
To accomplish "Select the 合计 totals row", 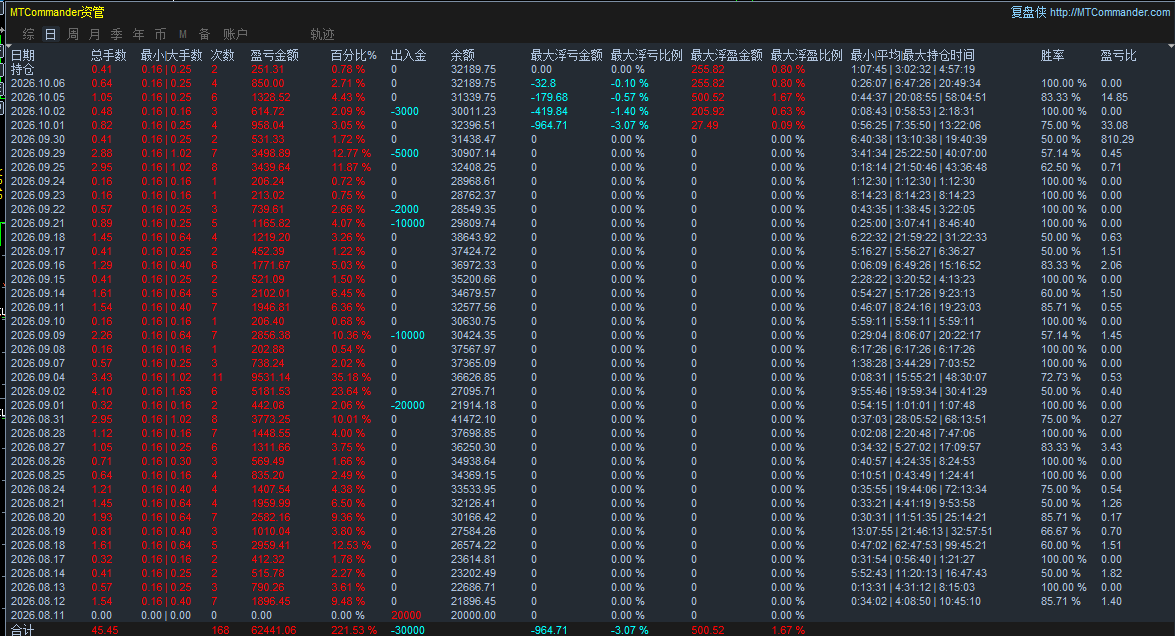I will point(588,630).
